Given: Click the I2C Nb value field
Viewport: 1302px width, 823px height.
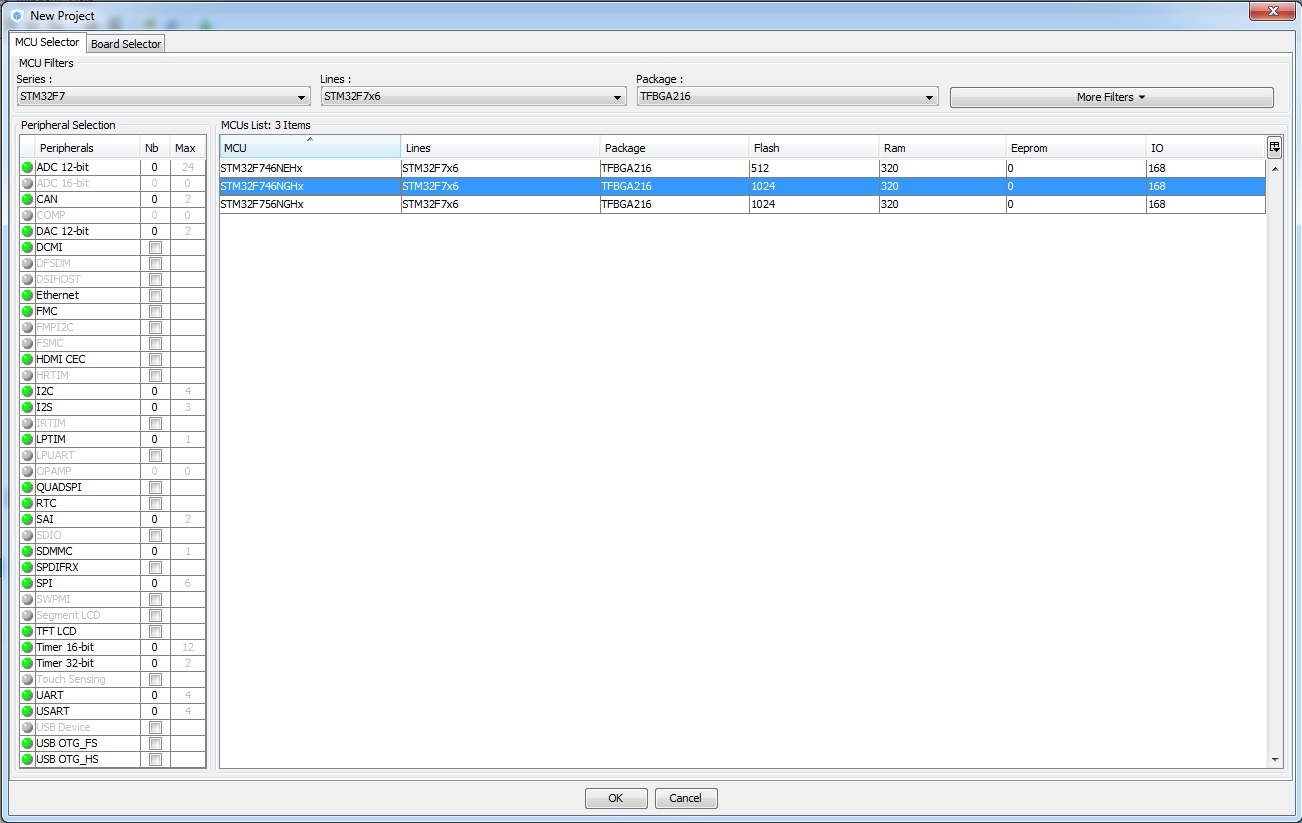Looking at the screenshot, I should pyautogui.click(x=155, y=391).
